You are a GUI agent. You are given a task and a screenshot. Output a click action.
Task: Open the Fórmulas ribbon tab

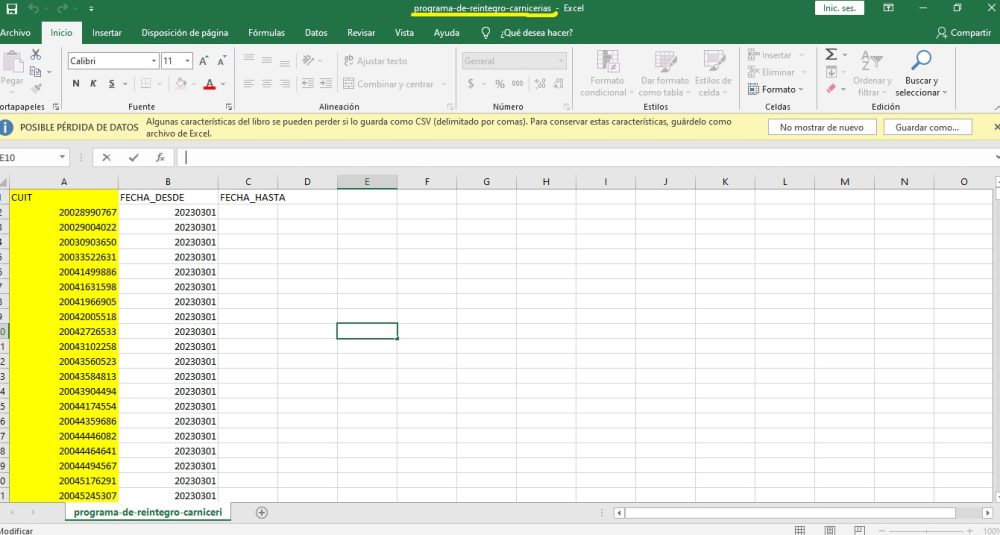tap(266, 32)
